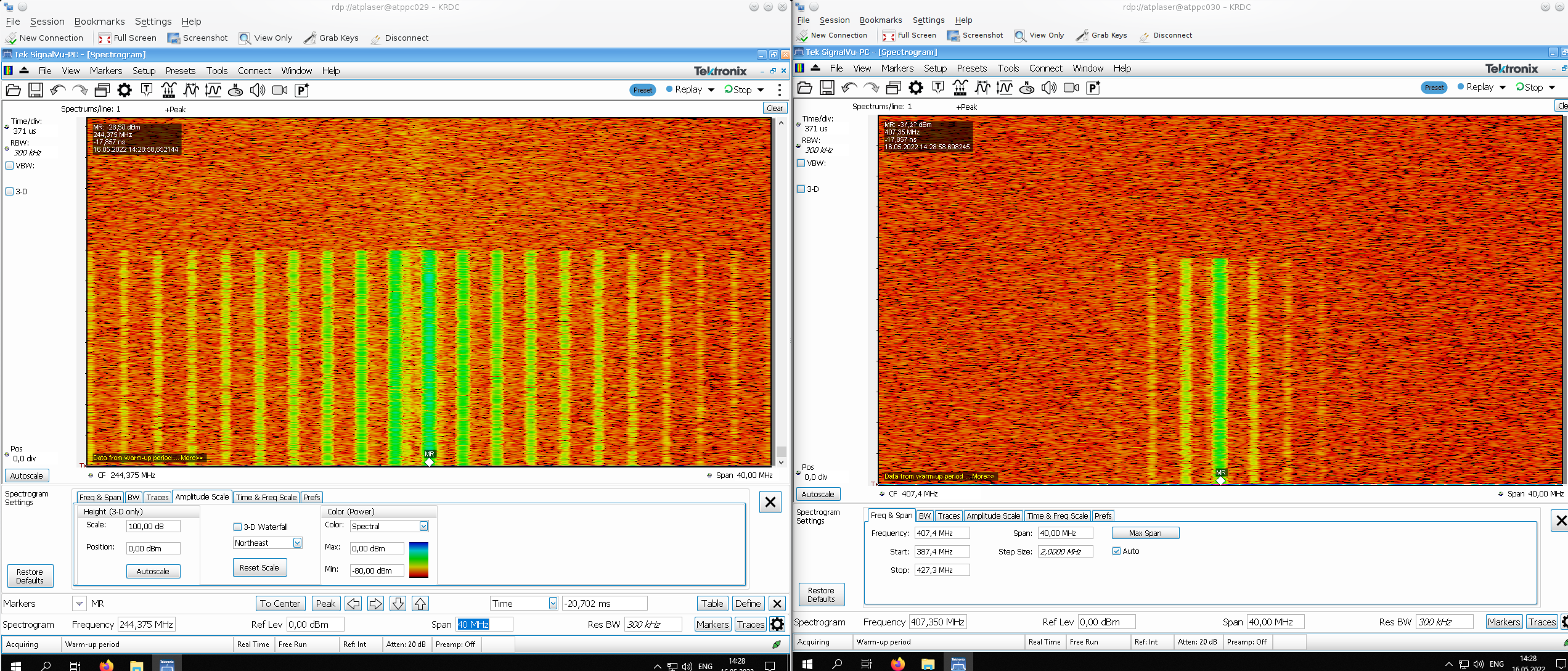Image resolution: width=1568 pixels, height=671 pixels.
Task: Click To Center marker button
Action: pos(280,604)
